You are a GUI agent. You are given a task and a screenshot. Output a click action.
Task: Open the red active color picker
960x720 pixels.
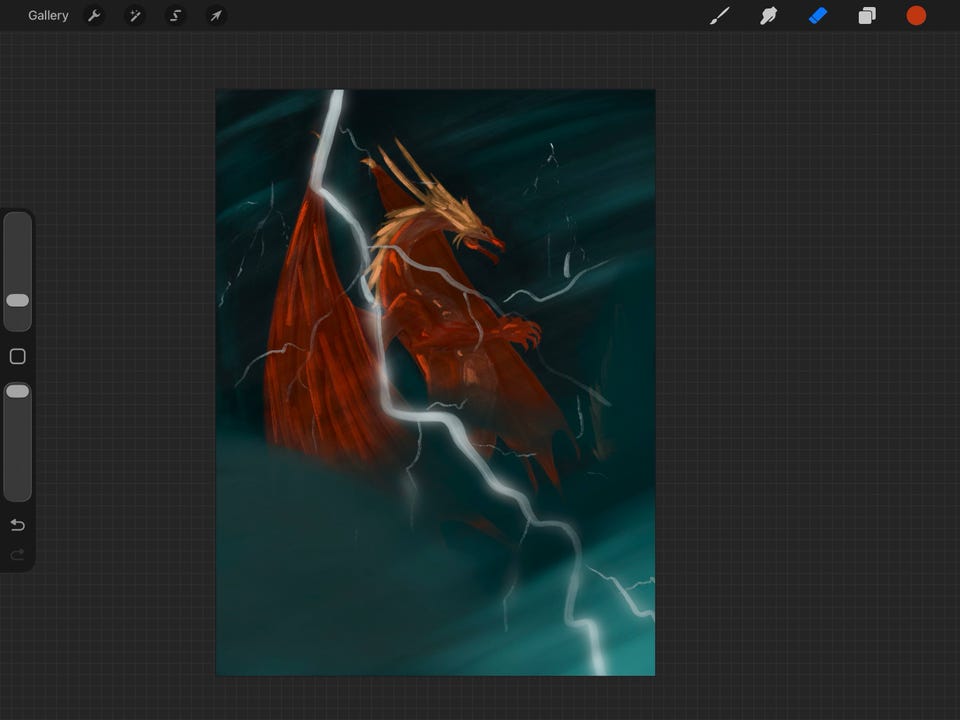point(916,15)
